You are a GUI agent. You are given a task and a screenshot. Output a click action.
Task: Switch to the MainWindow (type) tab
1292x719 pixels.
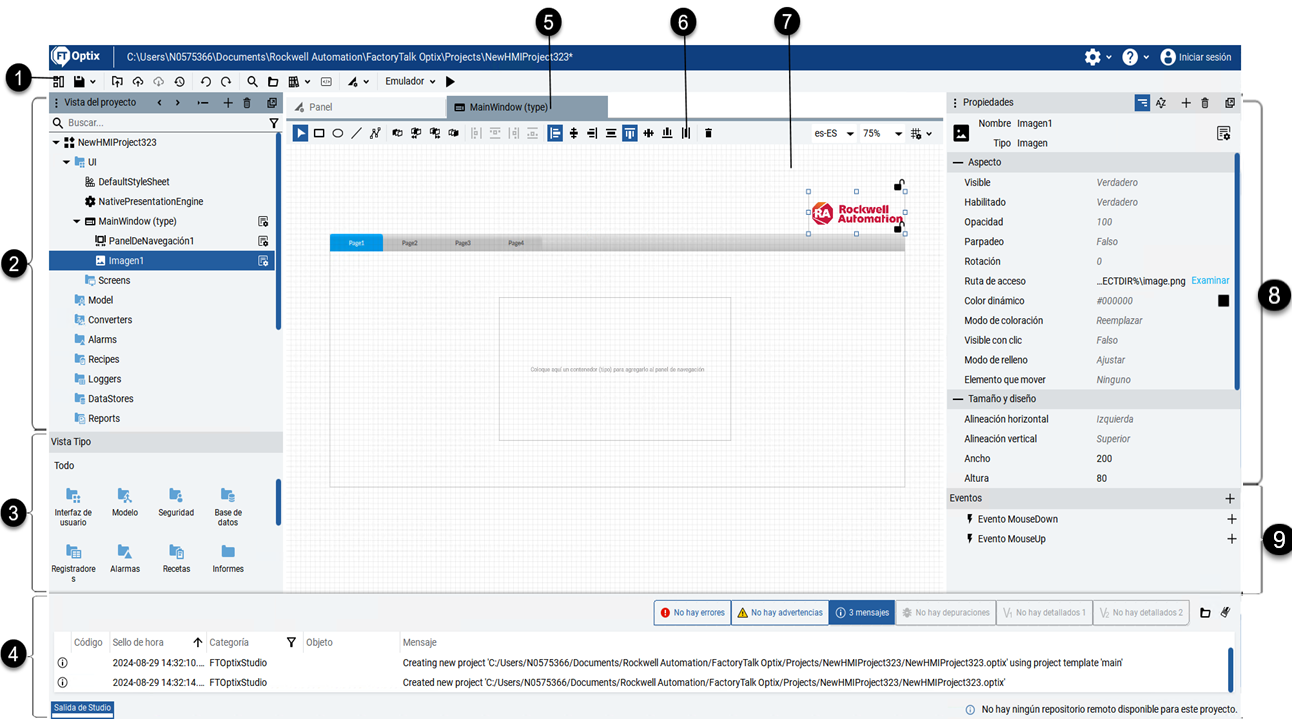(x=527, y=107)
